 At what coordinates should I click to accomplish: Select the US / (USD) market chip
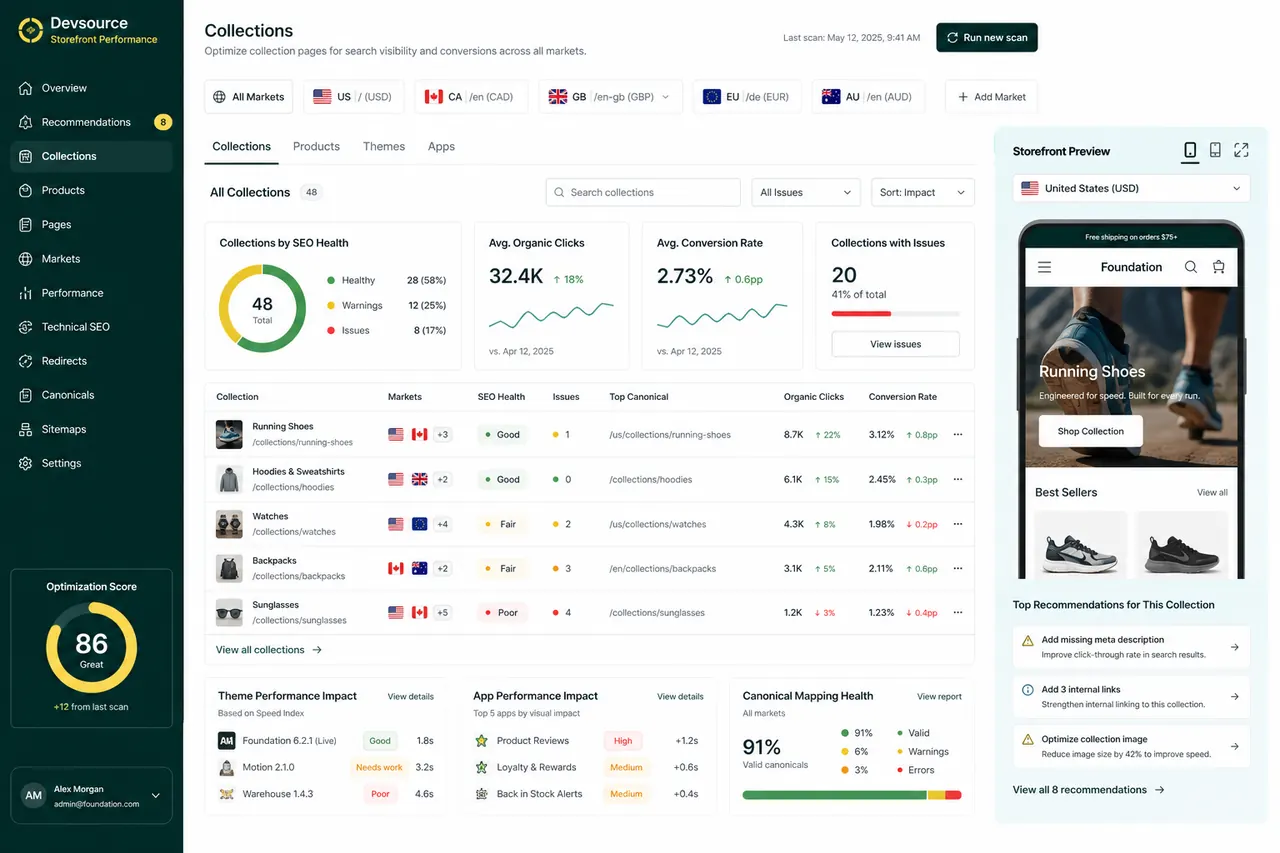coord(353,97)
